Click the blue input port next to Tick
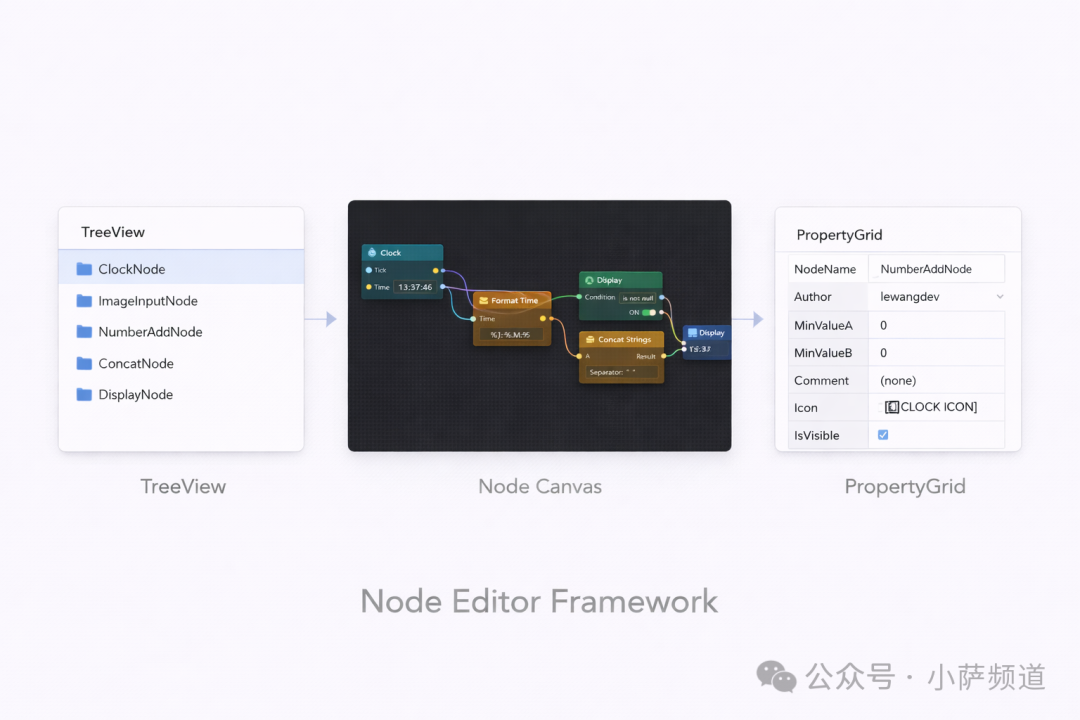 (368, 270)
